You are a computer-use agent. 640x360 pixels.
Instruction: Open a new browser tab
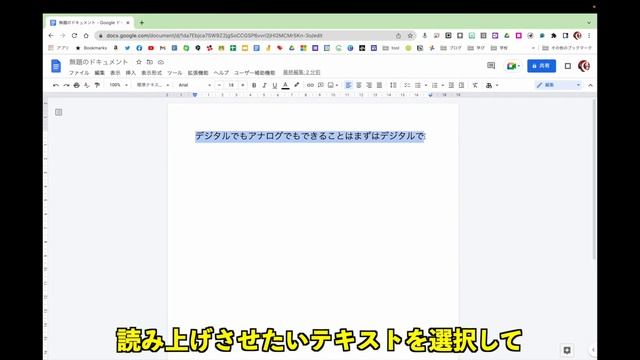coord(142,22)
